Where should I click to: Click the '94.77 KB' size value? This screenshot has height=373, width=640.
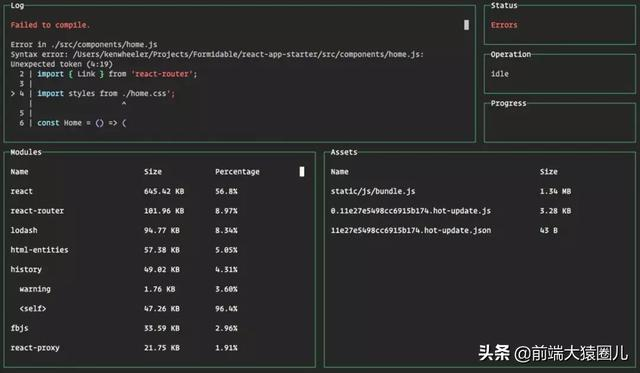(162, 231)
